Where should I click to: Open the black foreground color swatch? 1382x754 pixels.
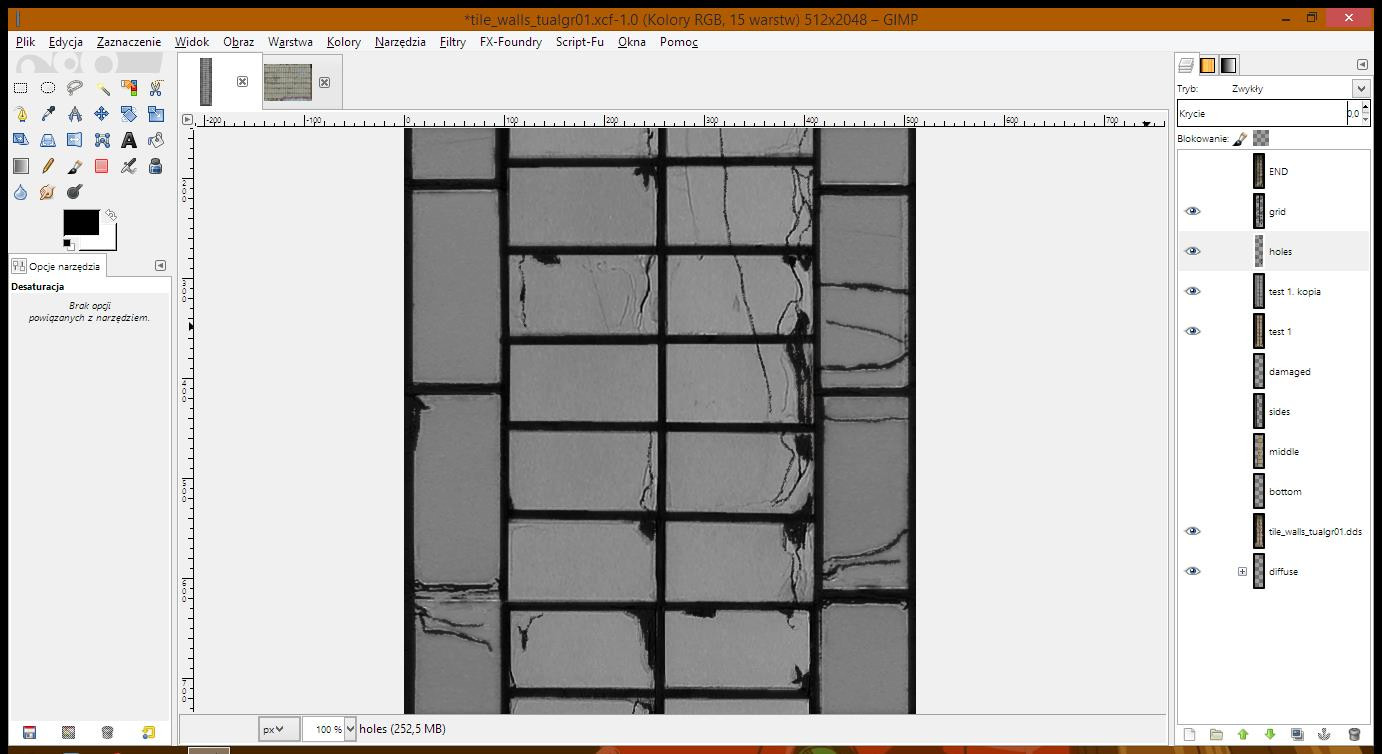pyautogui.click(x=81, y=222)
